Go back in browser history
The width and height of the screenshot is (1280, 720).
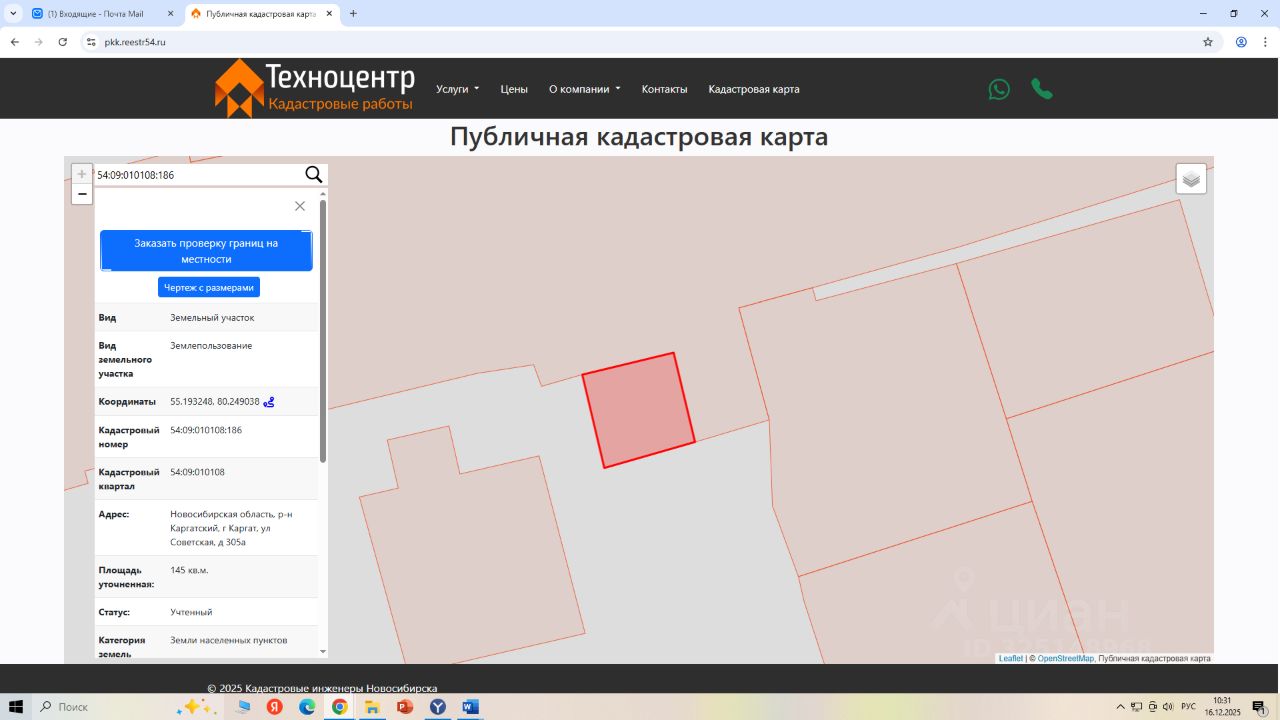click(14, 42)
